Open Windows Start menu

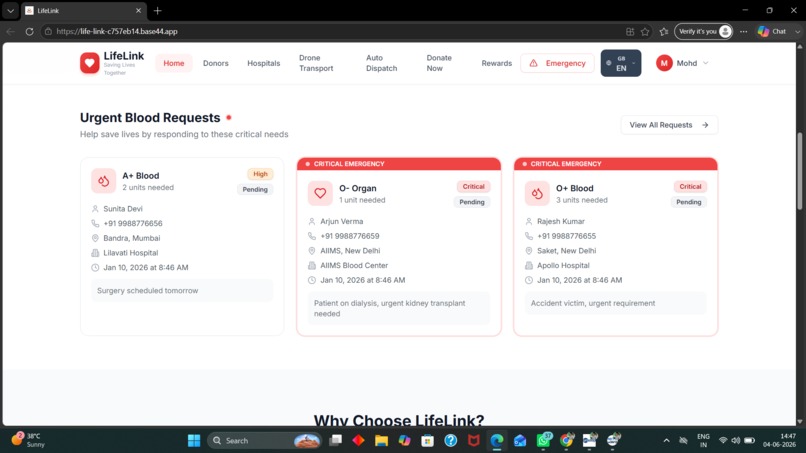pos(194,441)
